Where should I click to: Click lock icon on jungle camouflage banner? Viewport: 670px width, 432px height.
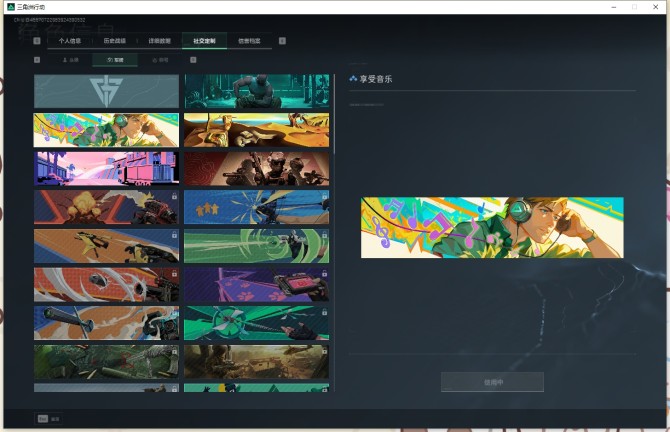click(174, 351)
